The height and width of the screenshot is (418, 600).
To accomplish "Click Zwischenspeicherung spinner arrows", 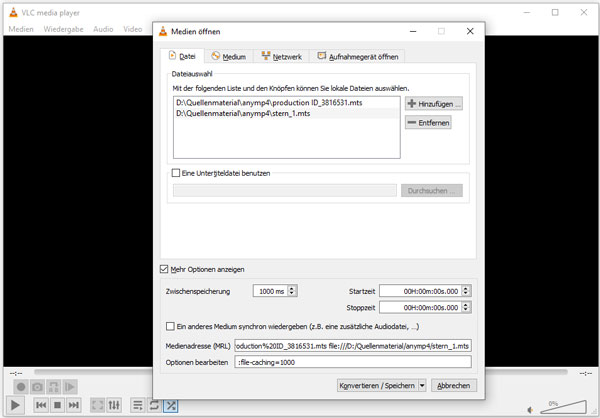I will click(x=292, y=291).
